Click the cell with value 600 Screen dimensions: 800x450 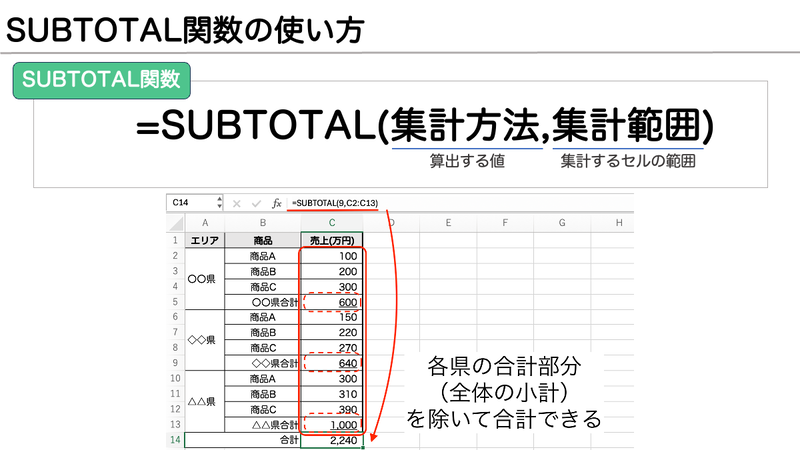tap(332, 302)
